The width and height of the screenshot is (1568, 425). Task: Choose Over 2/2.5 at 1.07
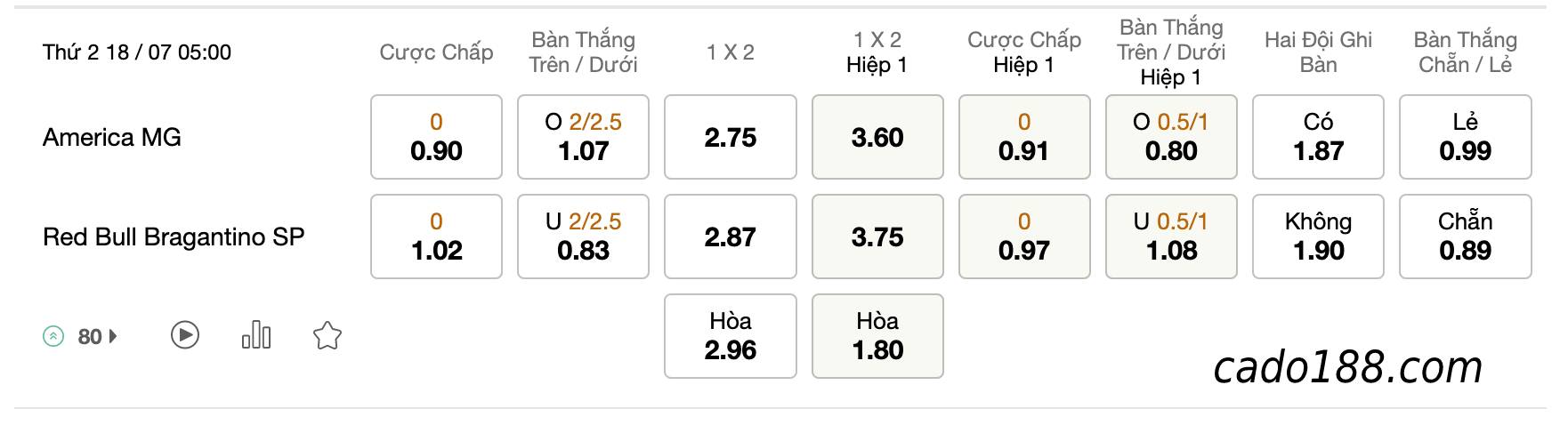tap(583, 137)
